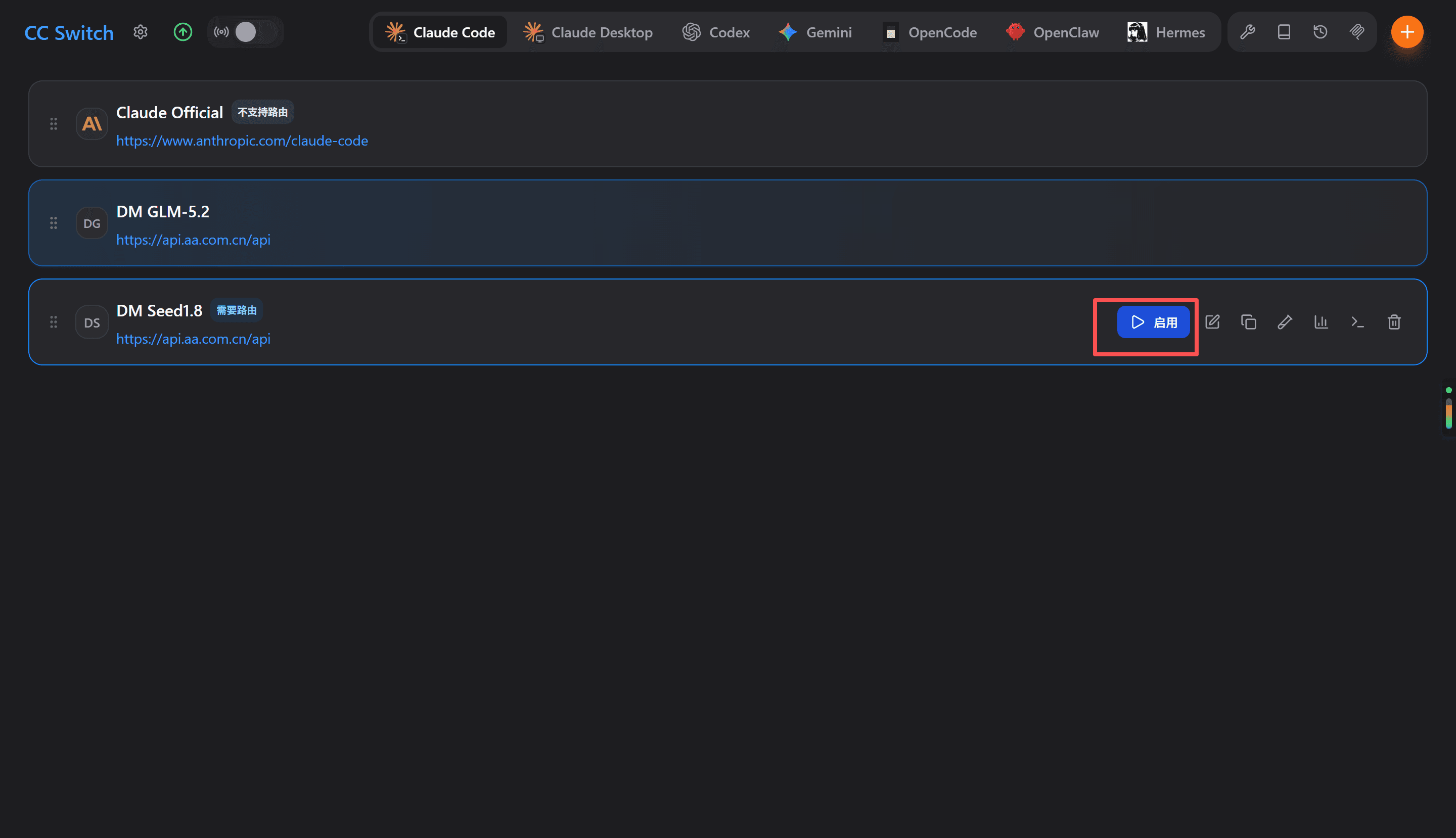Click the Anthropic logo on Claude Official card
Screen dimensions: 1456x838
click(x=92, y=124)
